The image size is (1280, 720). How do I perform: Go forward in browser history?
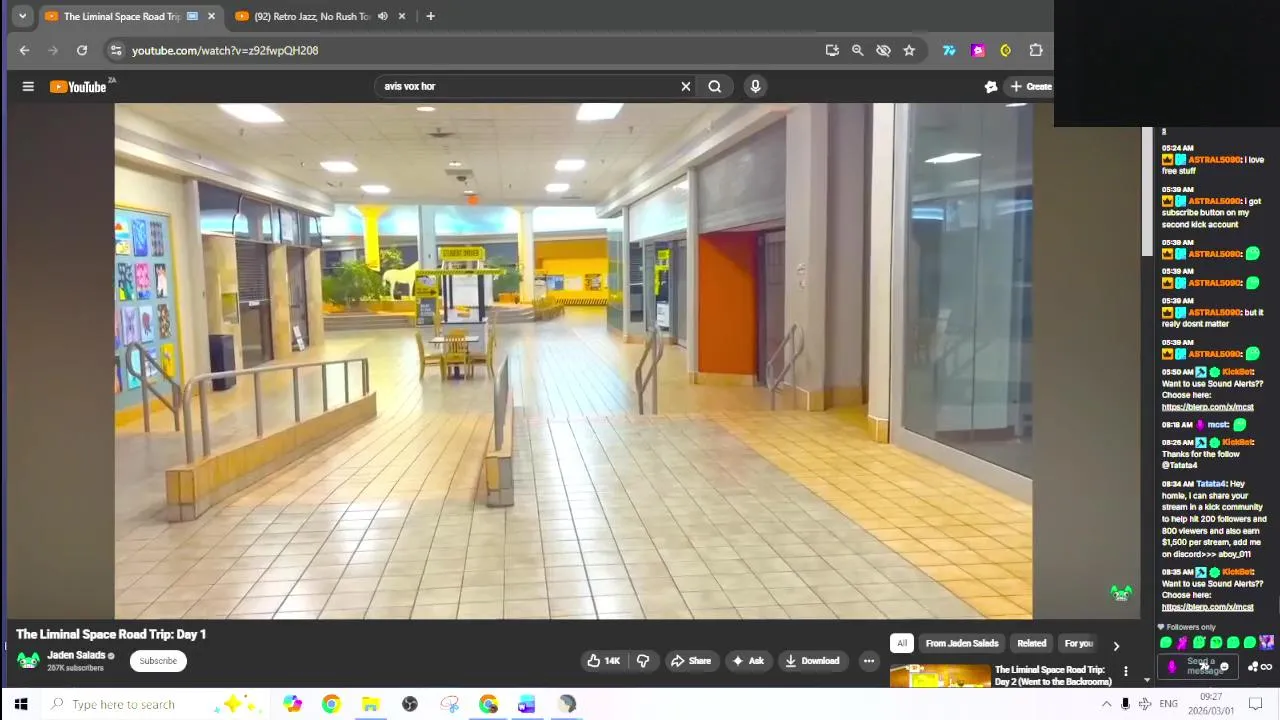pyautogui.click(x=53, y=50)
